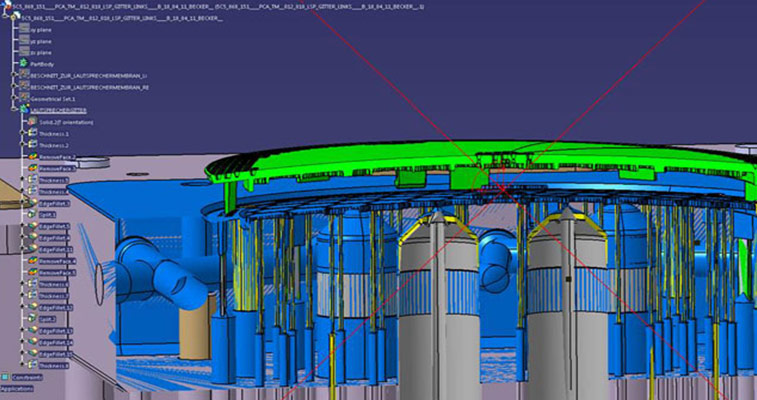Click the green PartBody gear icon

[x=23, y=63]
